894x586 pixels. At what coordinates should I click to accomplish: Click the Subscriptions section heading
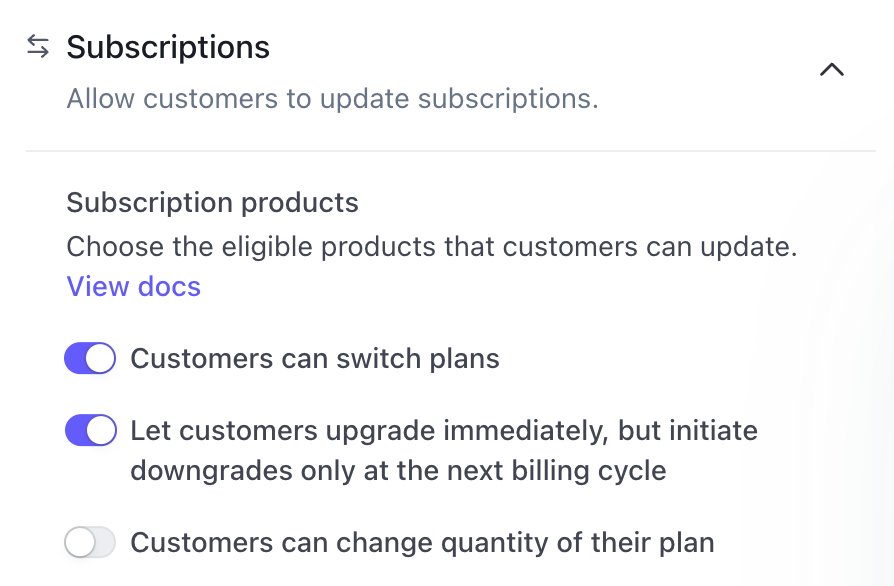coord(168,47)
